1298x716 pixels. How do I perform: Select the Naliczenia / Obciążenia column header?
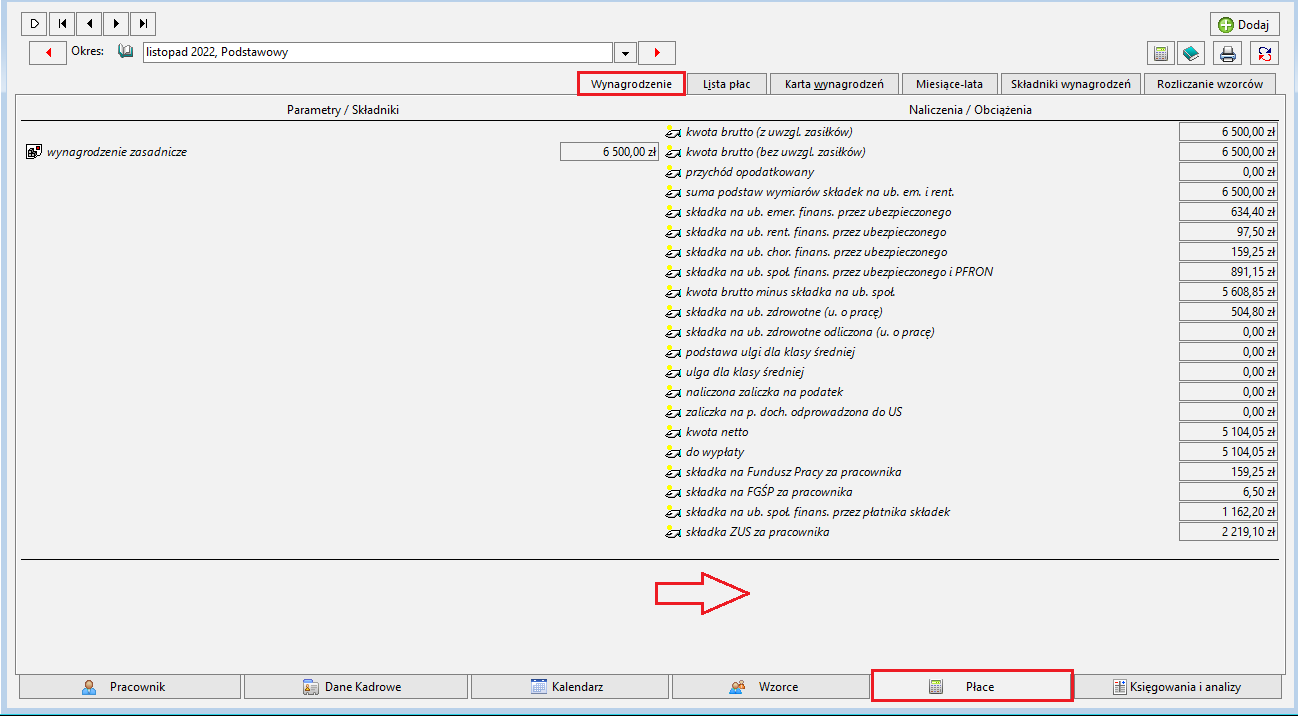click(970, 110)
